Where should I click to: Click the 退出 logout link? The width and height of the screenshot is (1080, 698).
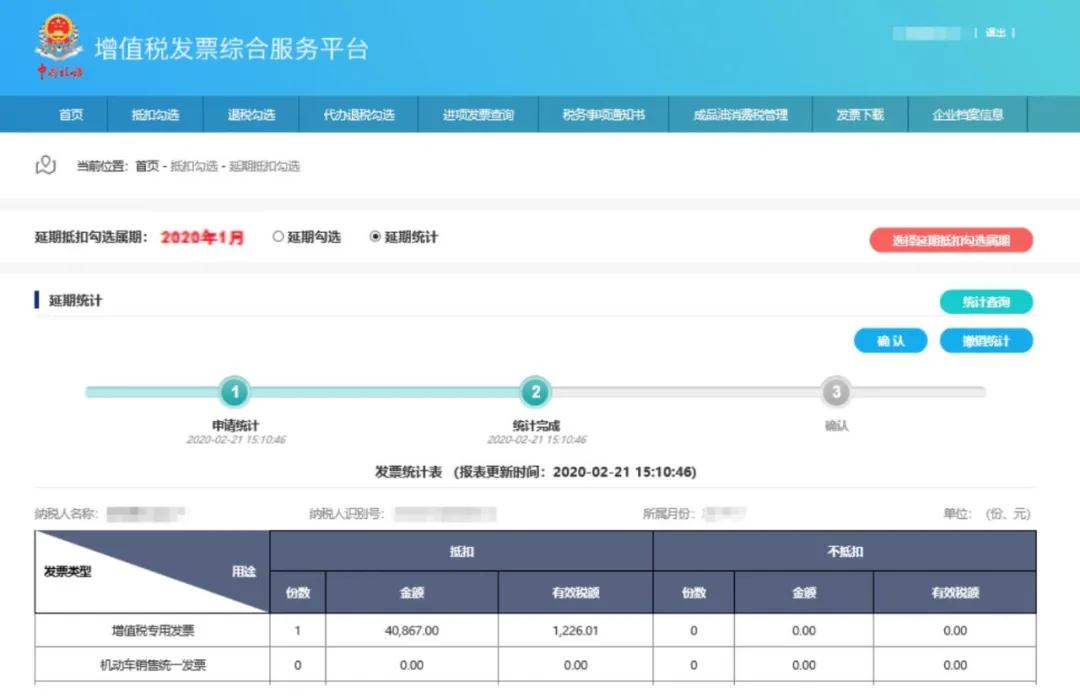995,32
